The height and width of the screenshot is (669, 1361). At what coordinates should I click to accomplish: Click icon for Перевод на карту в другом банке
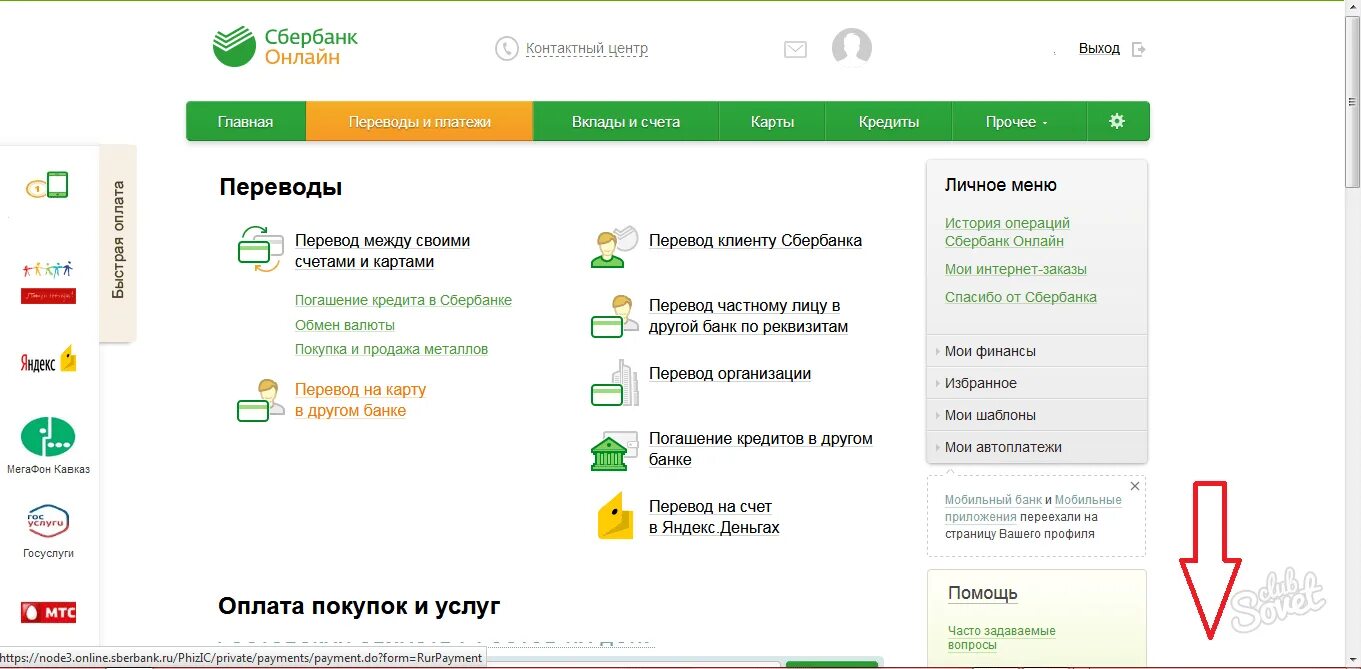pos(261,400)
